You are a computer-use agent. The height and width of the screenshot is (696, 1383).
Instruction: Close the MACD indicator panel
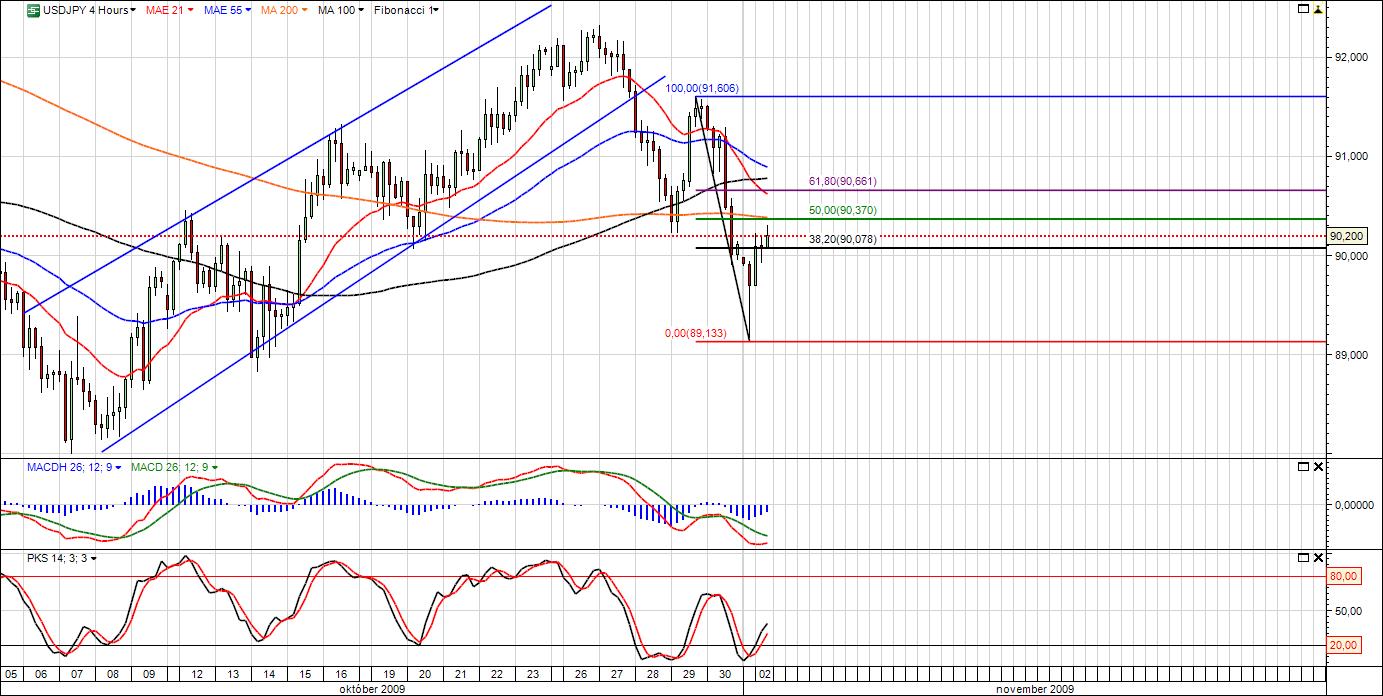coord(1318,467)
